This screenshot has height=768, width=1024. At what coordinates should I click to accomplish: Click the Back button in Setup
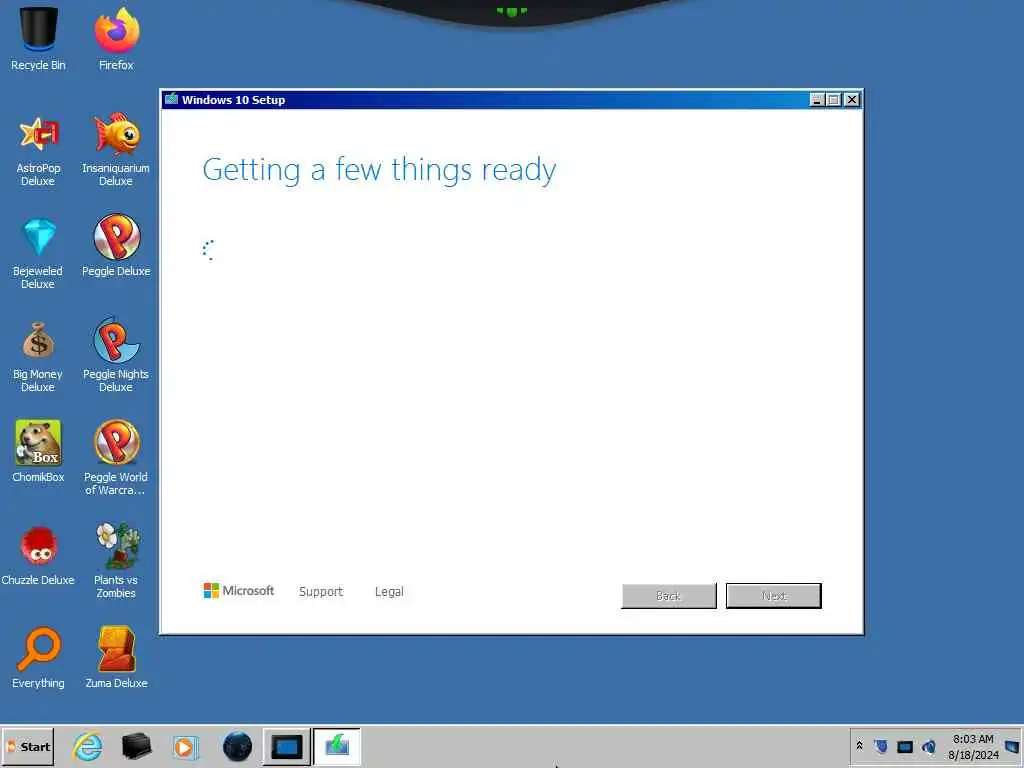click(x=669, y=596)
